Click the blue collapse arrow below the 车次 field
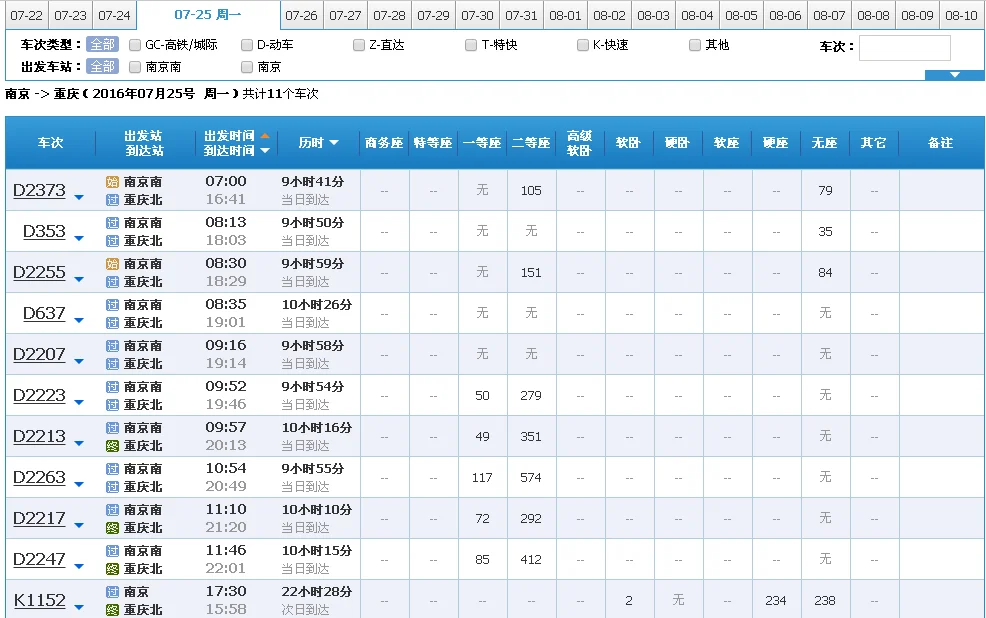This screenshot has height=618, width=986. click(955, 74)
